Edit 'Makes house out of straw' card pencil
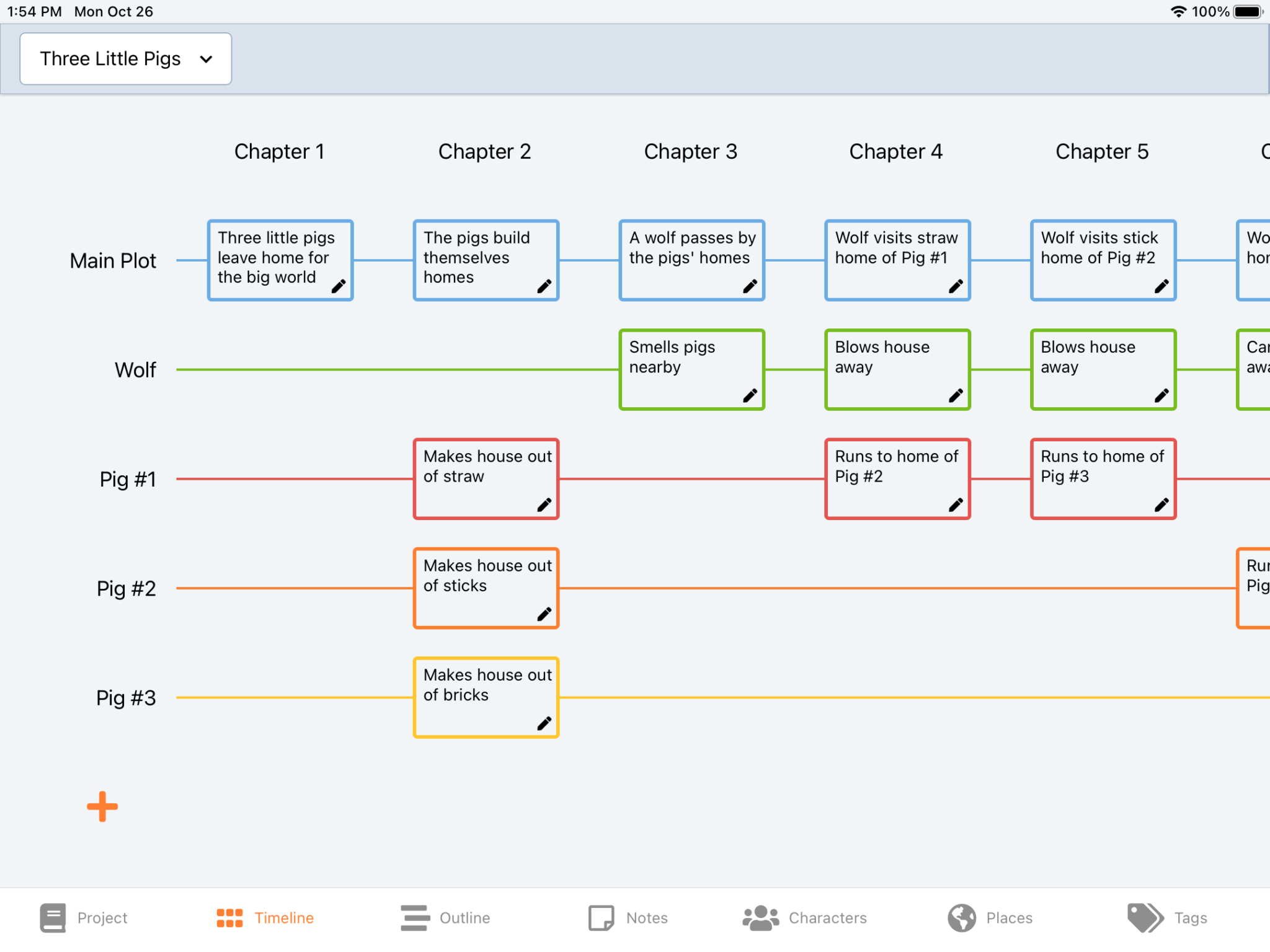The height and width of the screenshot is (952, 1270). 544,505
